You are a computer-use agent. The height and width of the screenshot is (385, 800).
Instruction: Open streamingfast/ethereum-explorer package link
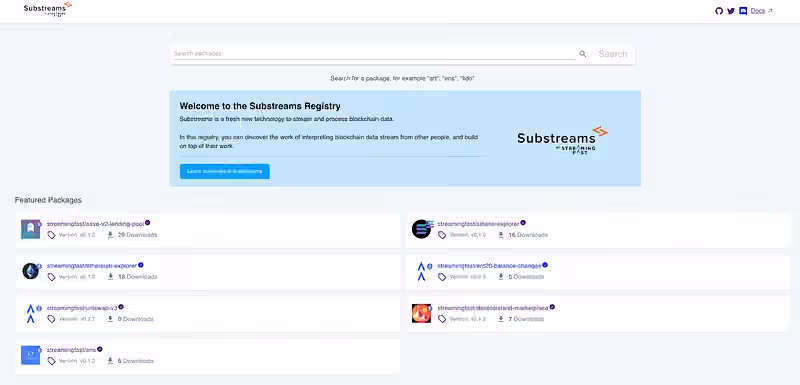92,265
